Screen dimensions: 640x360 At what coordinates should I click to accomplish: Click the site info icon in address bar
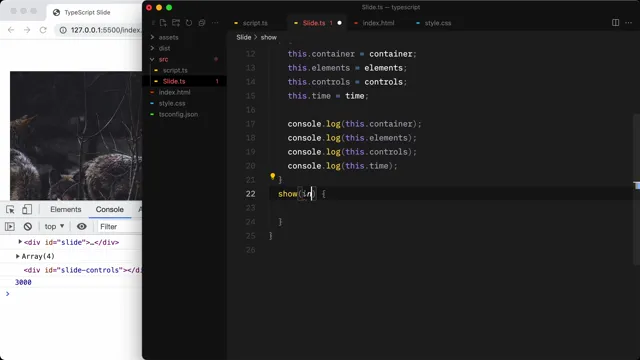tap(63, 30)
